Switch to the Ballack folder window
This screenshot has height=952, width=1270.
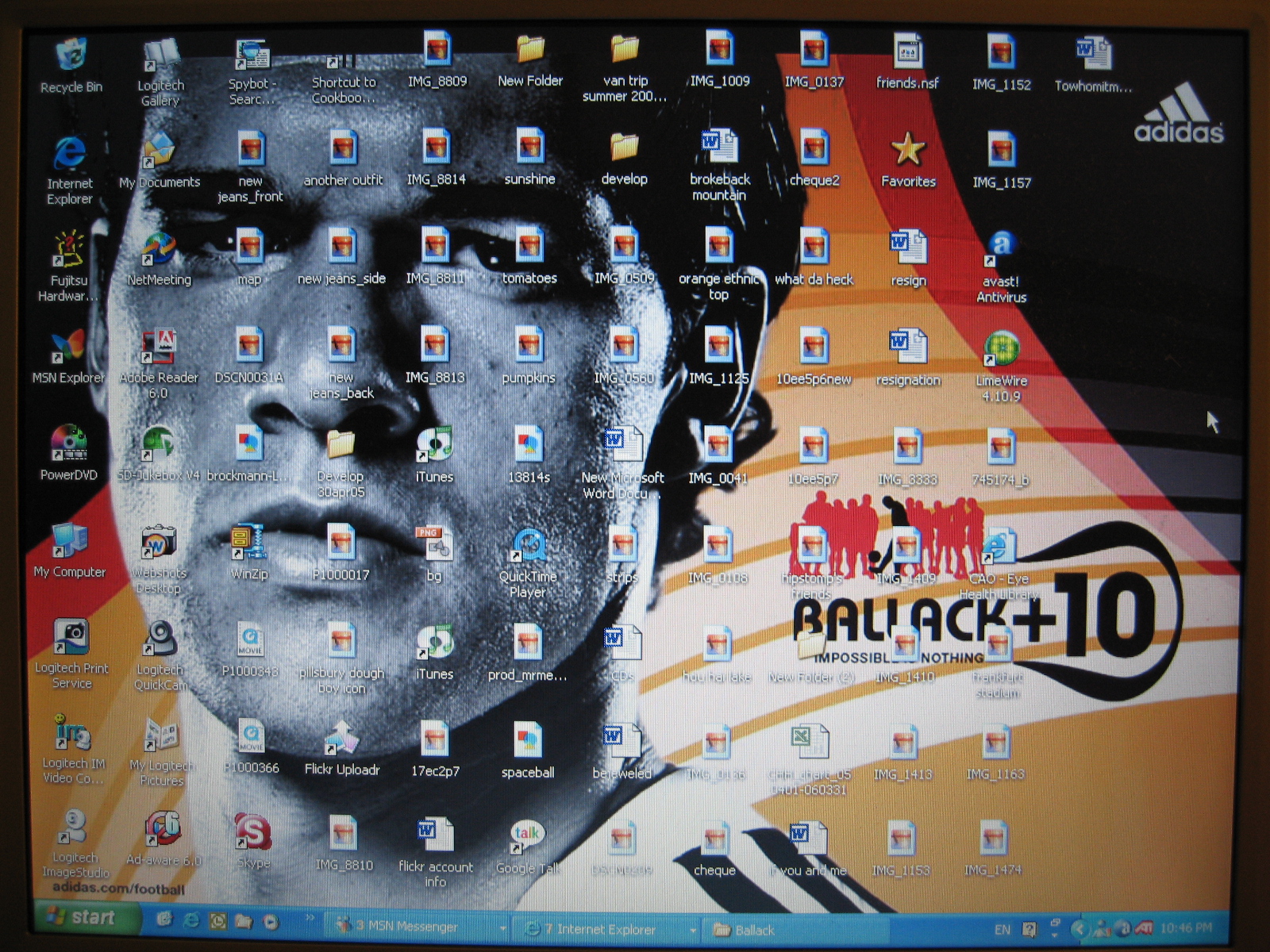point(794,930)
